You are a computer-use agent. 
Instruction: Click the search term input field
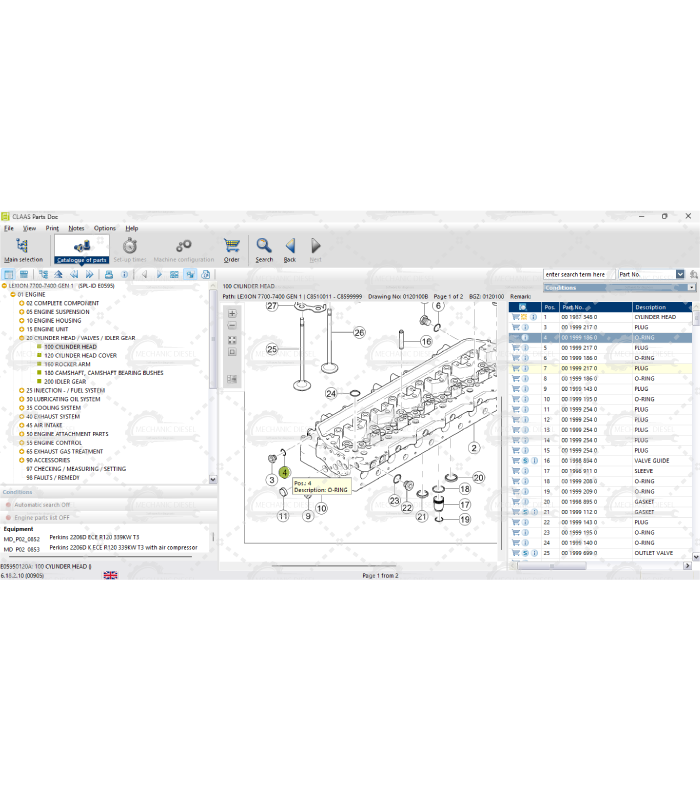pyautogui.click(x=577, y=274)
